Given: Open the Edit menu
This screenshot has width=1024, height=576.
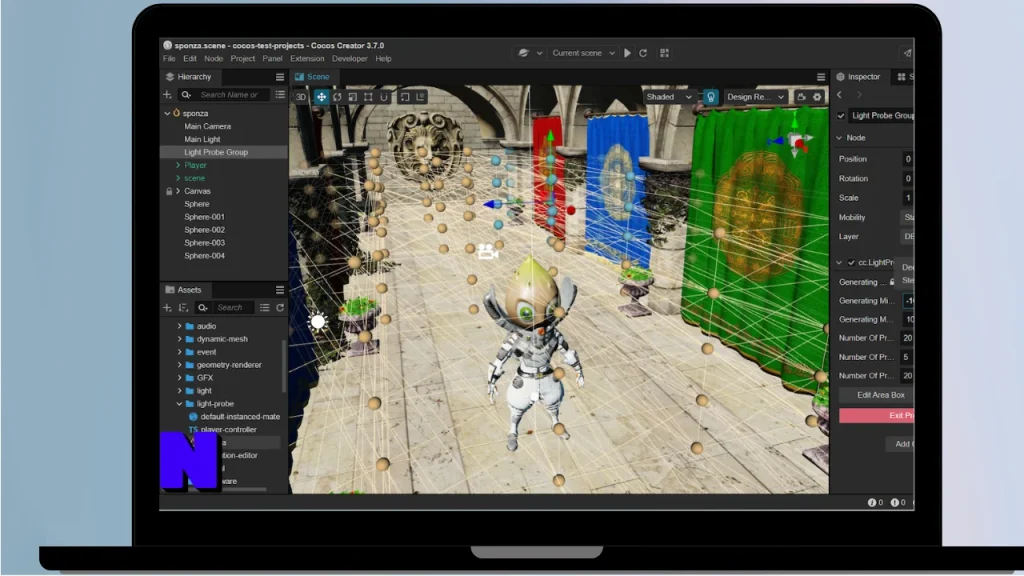Looking at the screenshot, I should (190, 59).
